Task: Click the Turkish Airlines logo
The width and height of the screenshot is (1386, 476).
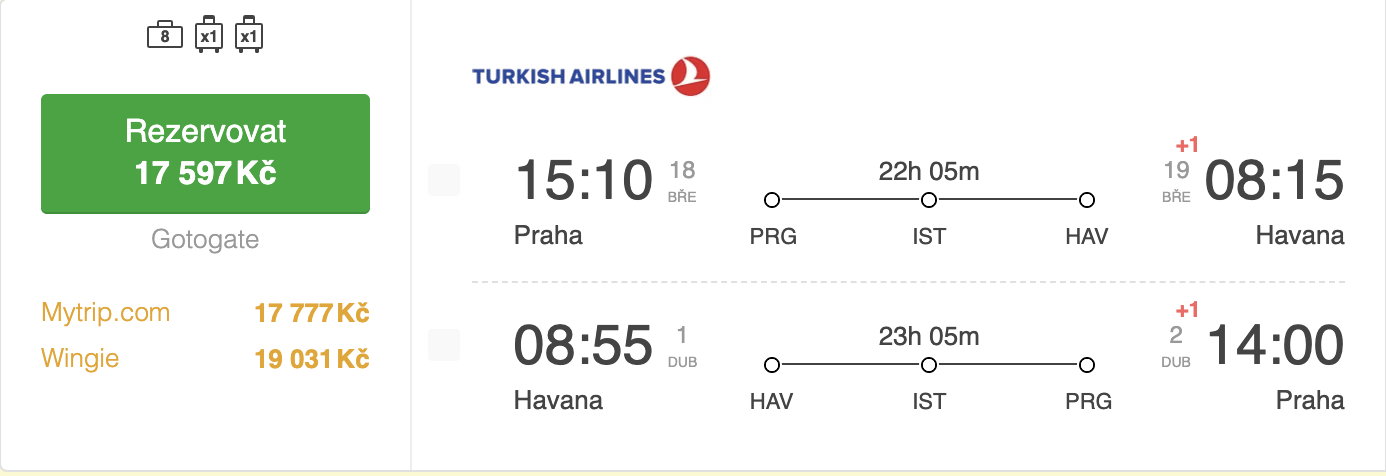Action: pos(591,76)
